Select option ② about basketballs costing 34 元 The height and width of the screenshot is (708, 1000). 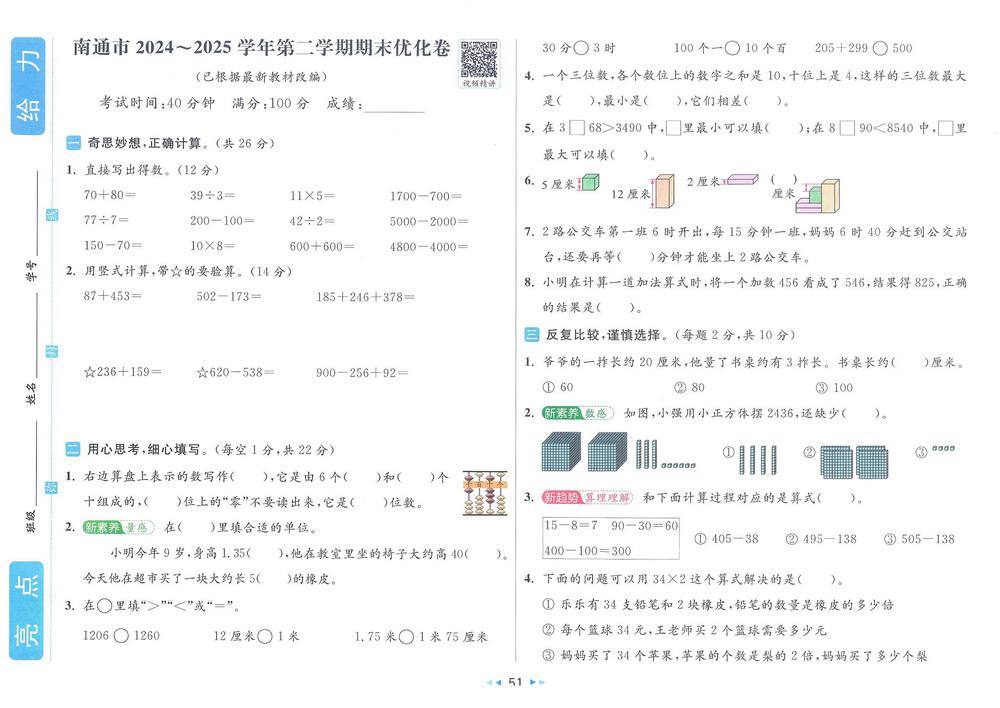[x=684, y=630]
